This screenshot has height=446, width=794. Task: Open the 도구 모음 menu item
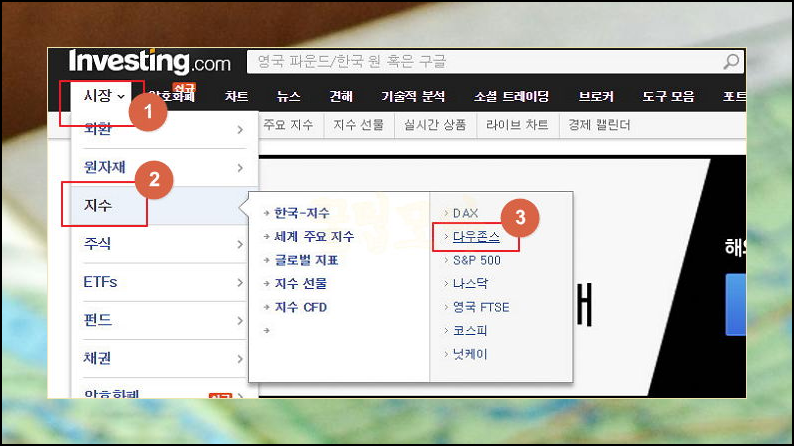click(x=668, y=96)
